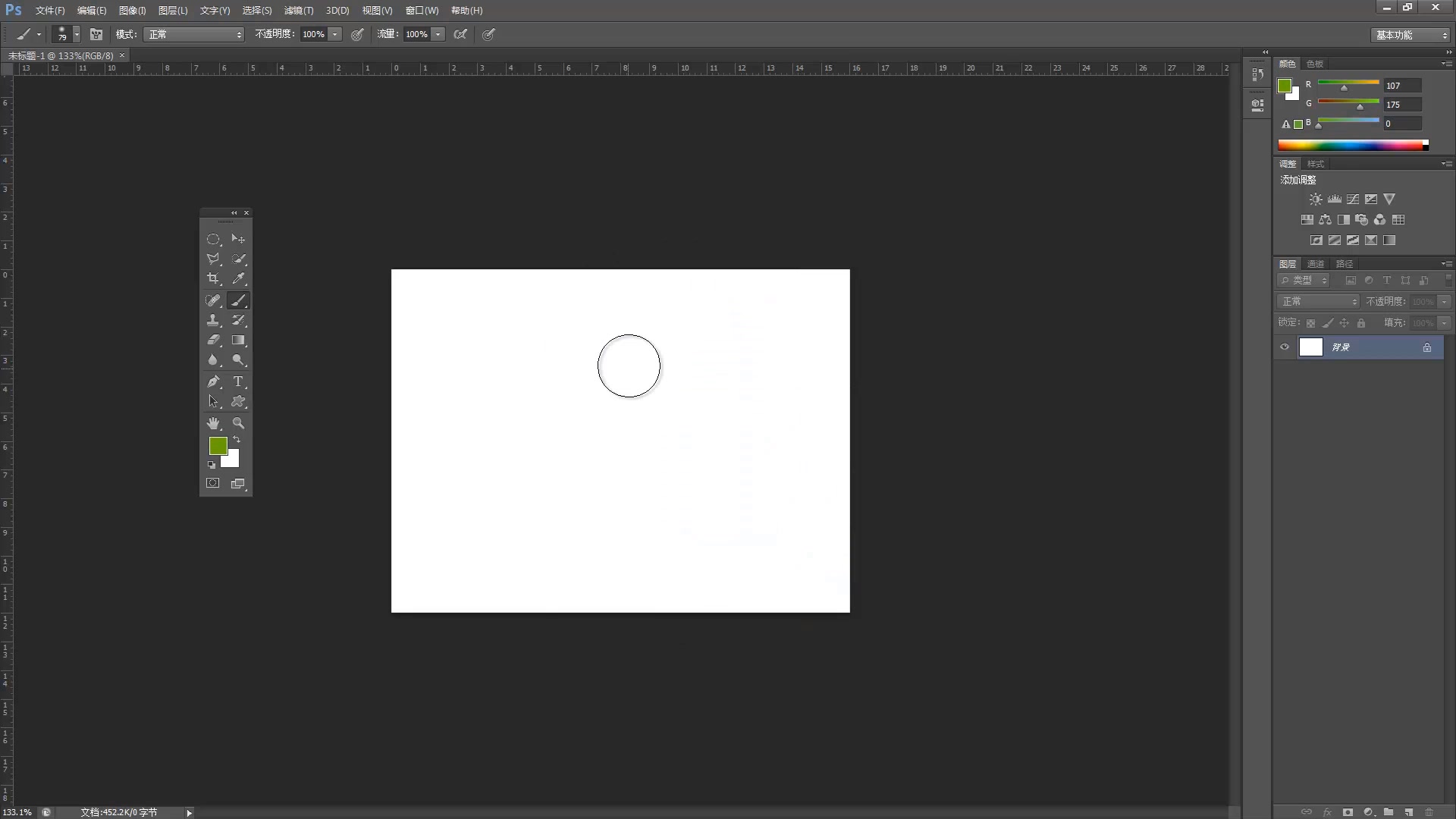Screen dimensions: 1456x819
Task: Open the 填充 percentage dropdown
Action: click(1442, 322)
